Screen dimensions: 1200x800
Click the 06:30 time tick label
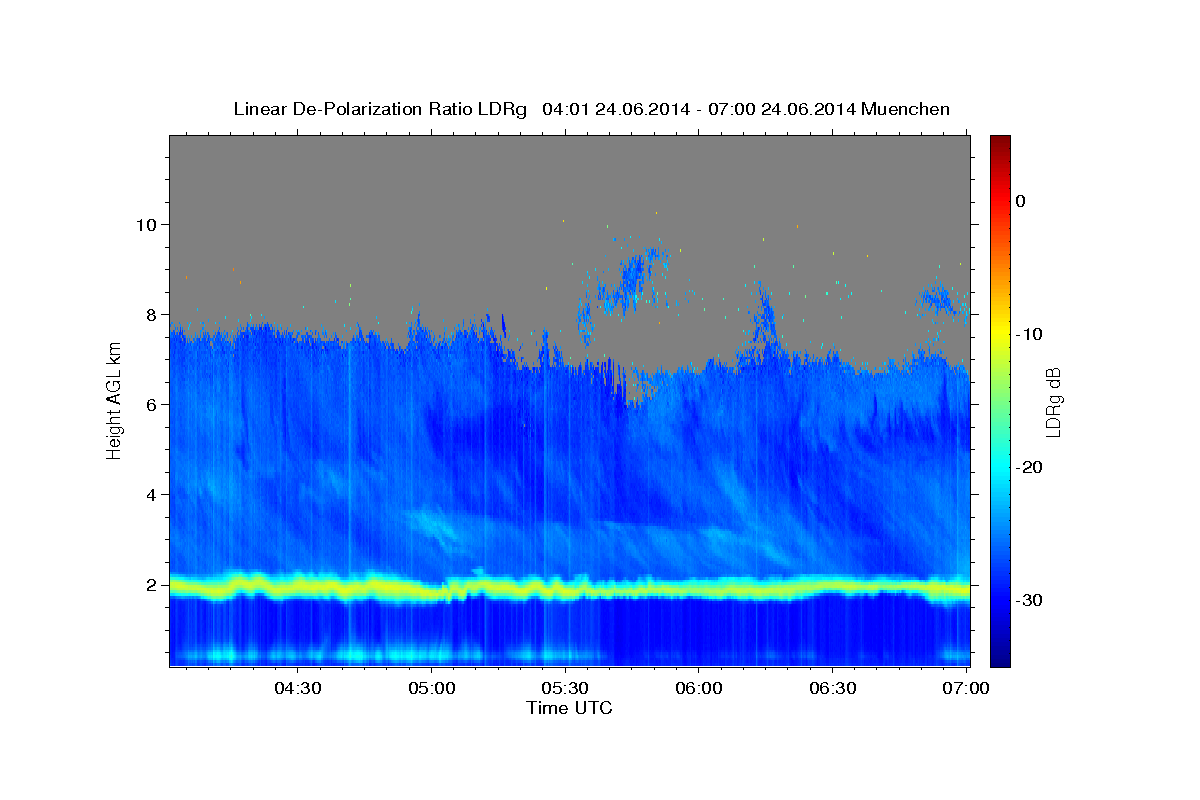[832, 688]
